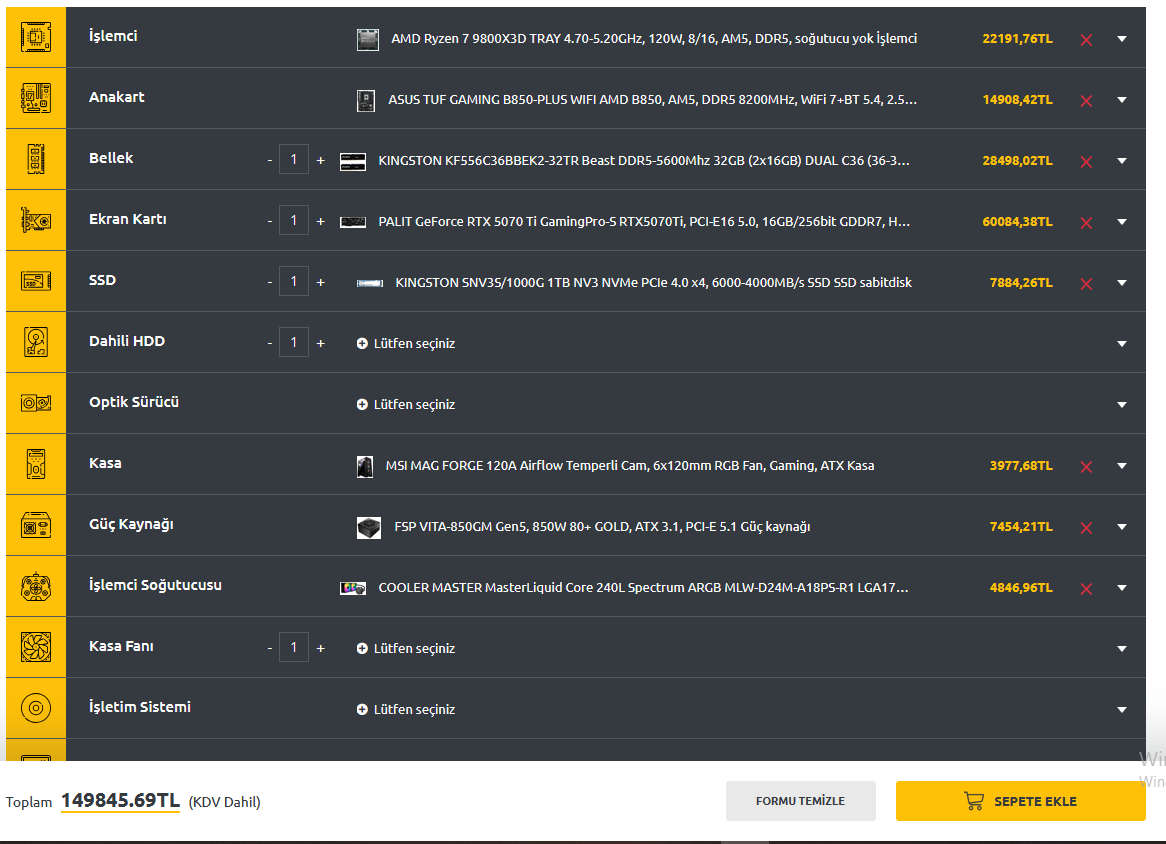Expand the Optik Sürücü row dropdown arrow

1121,405
